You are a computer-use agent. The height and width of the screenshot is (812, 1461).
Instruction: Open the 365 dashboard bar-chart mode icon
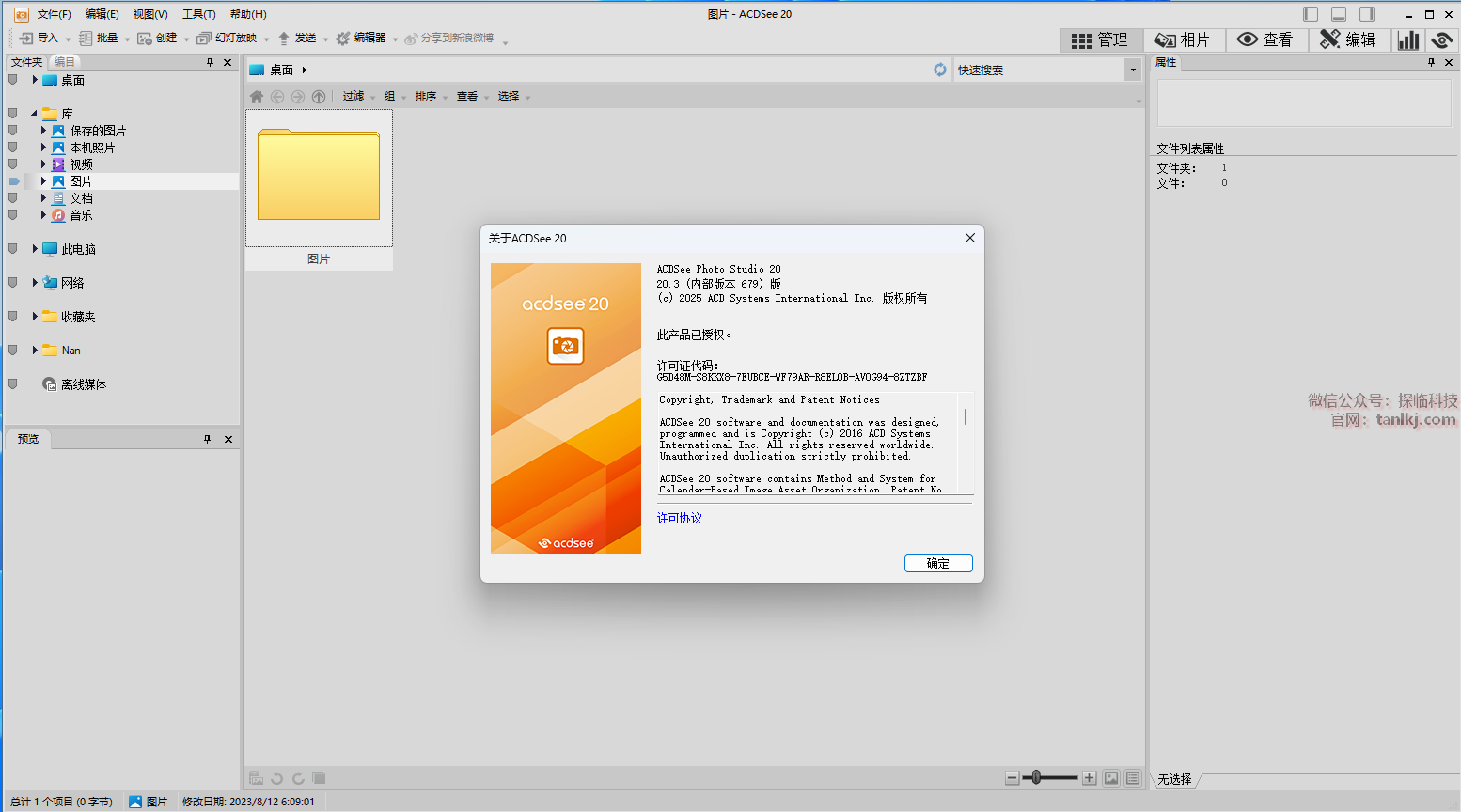coord(1408,39)
